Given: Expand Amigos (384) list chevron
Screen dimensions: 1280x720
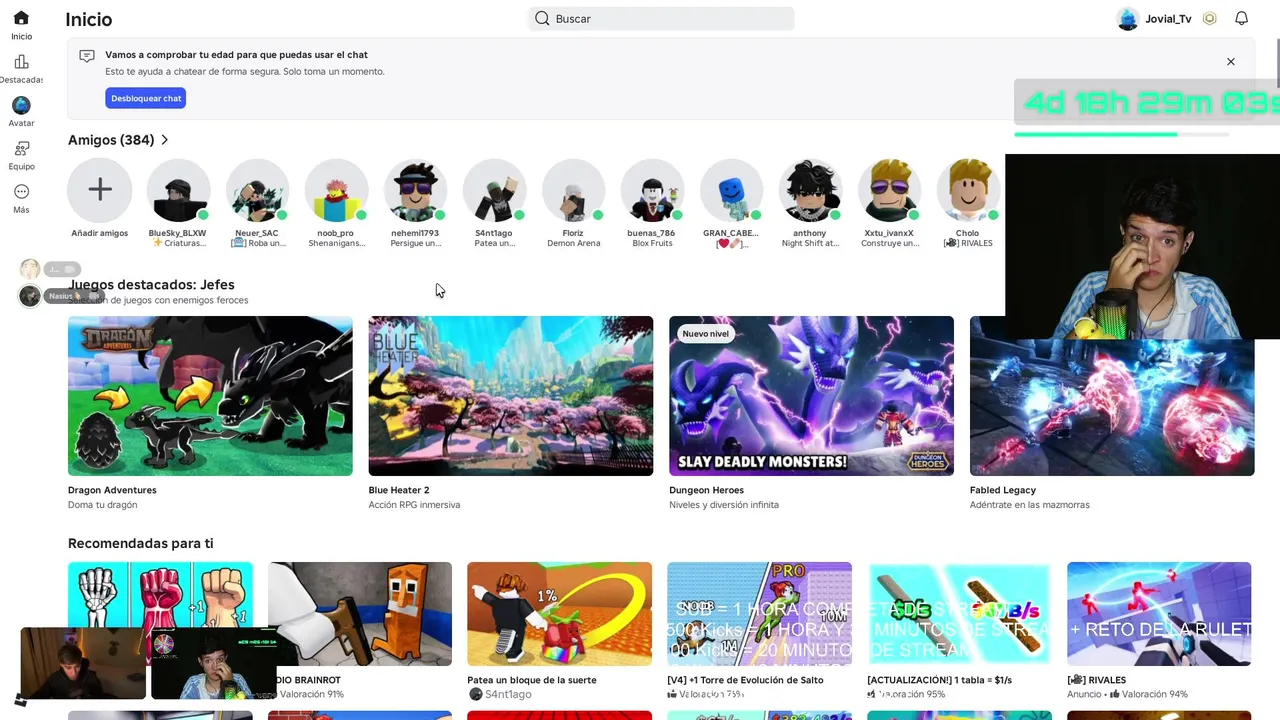Looking at the screenshot, I should [x=165, y=140].
